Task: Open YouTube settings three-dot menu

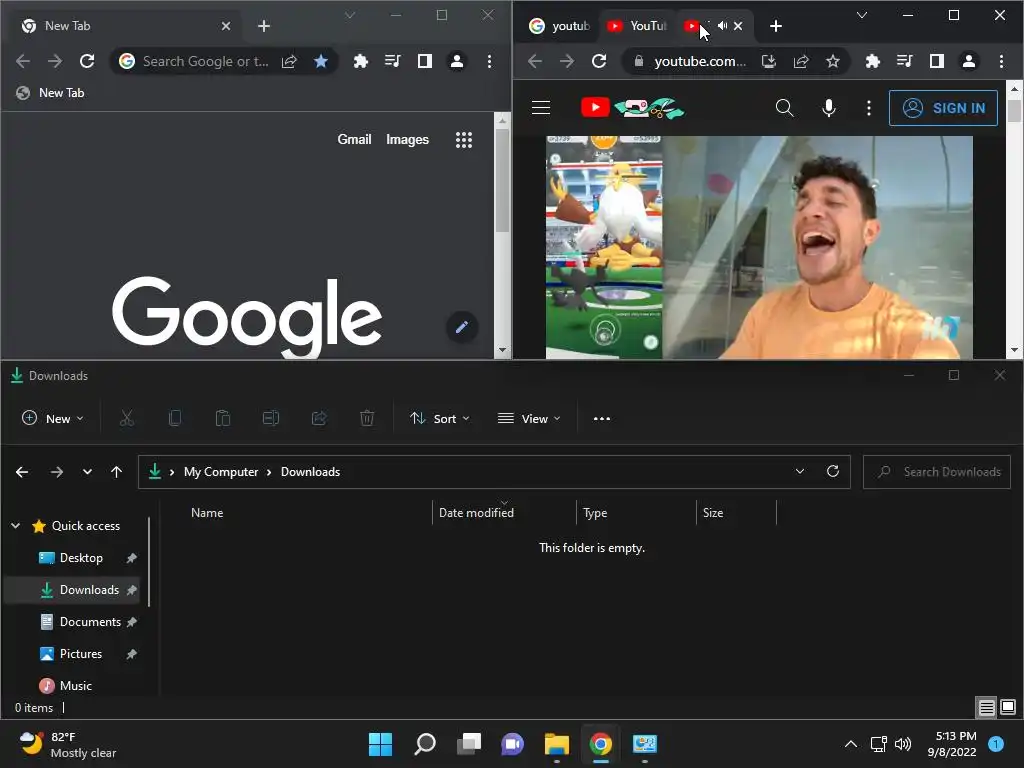Action: (869, 108)
